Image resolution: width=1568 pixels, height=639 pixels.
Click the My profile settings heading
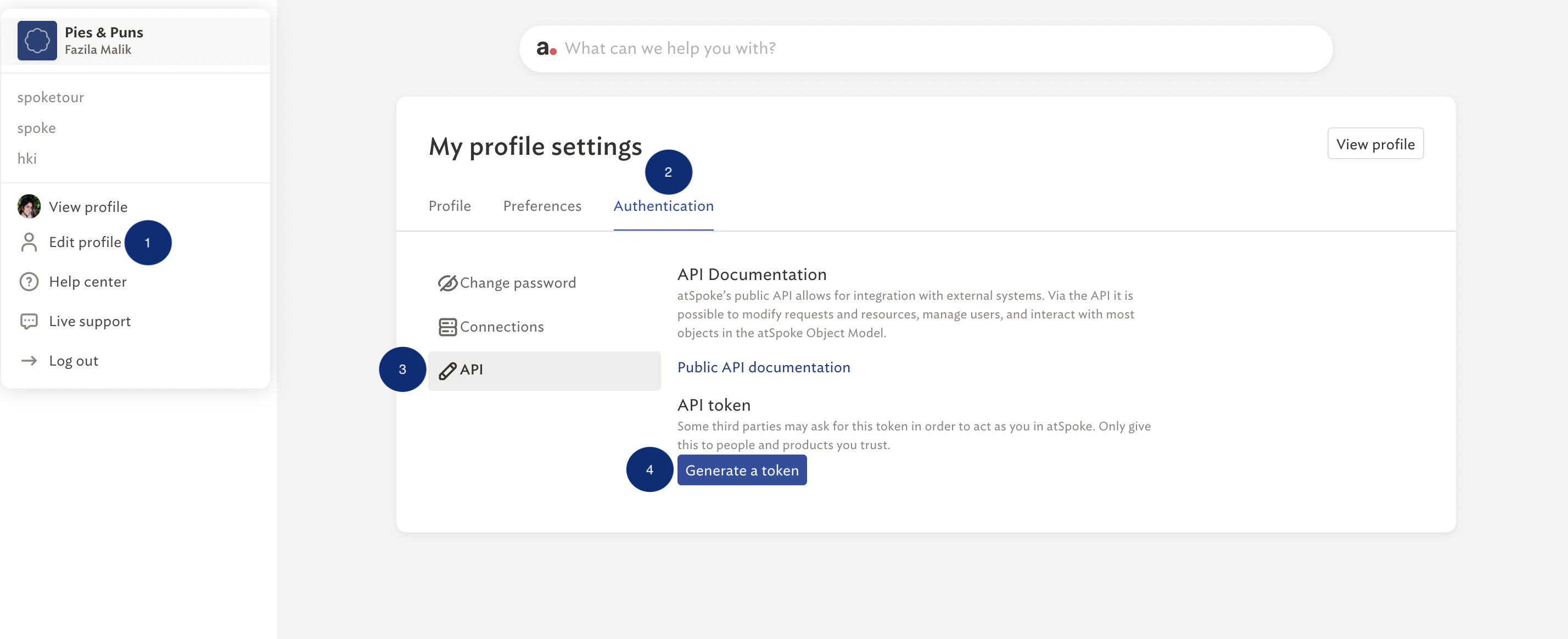click(x=535, y=146)
